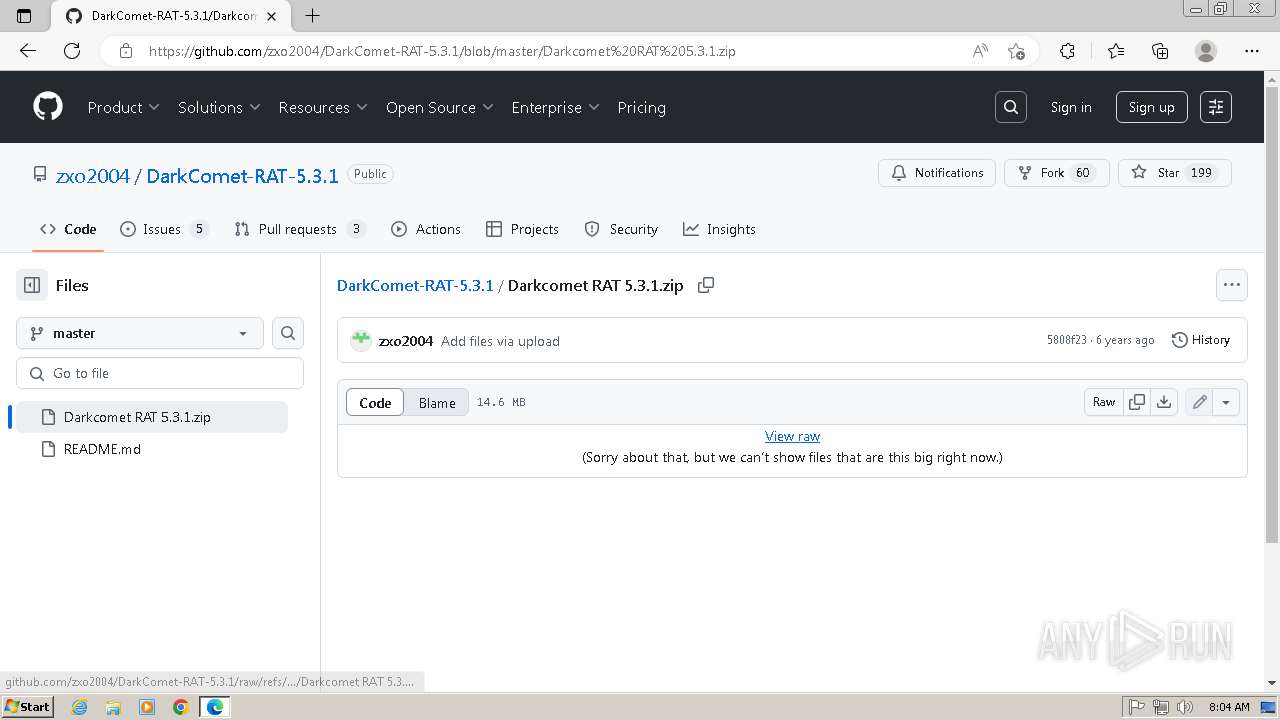Open the zxo2004 owner link in repo header
Screen dimensions: 1280x720
point(93,176)
